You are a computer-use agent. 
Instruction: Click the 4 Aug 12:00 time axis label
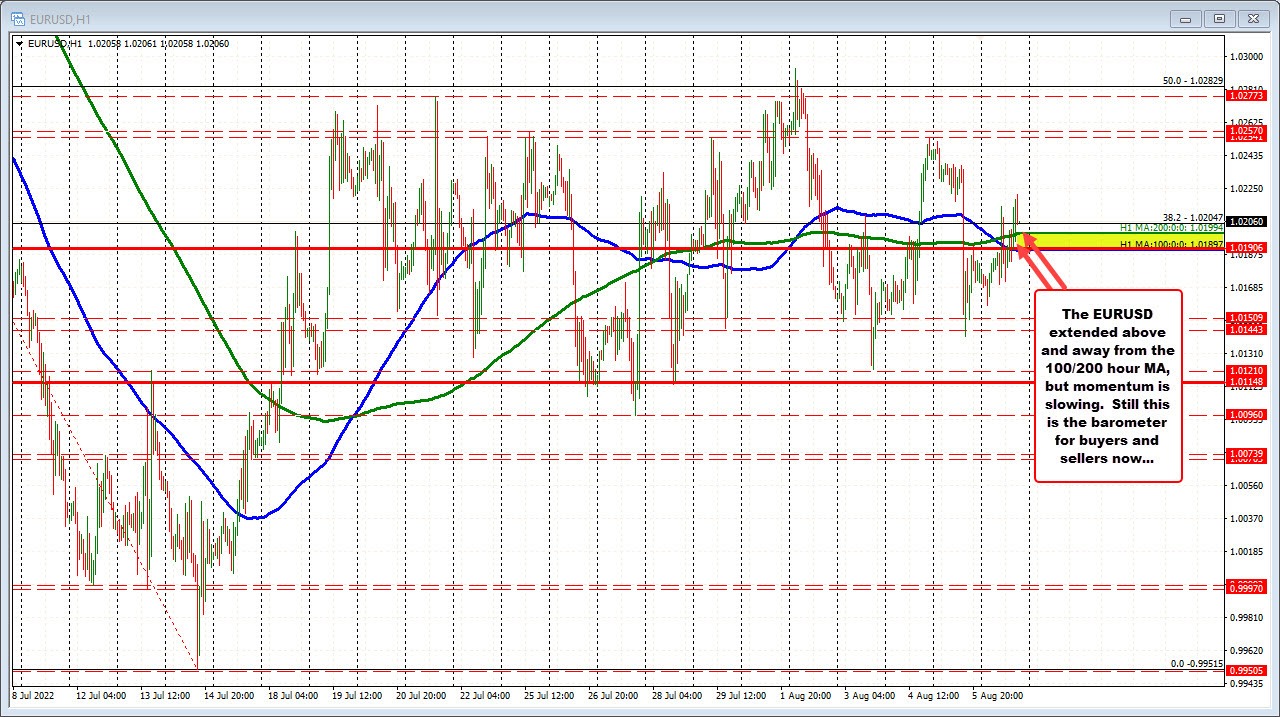point(934,695)
